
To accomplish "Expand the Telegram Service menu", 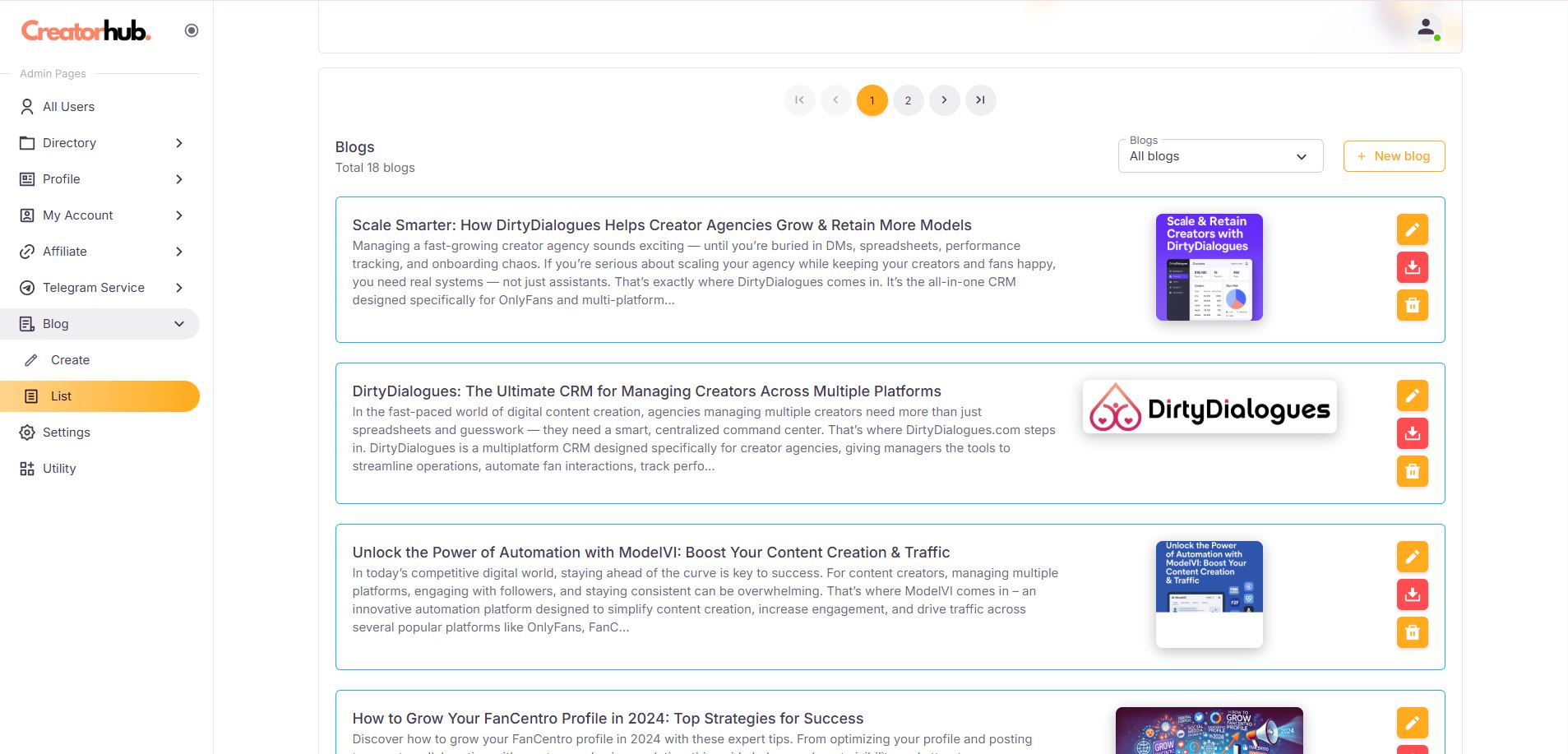I will (100, 288).
